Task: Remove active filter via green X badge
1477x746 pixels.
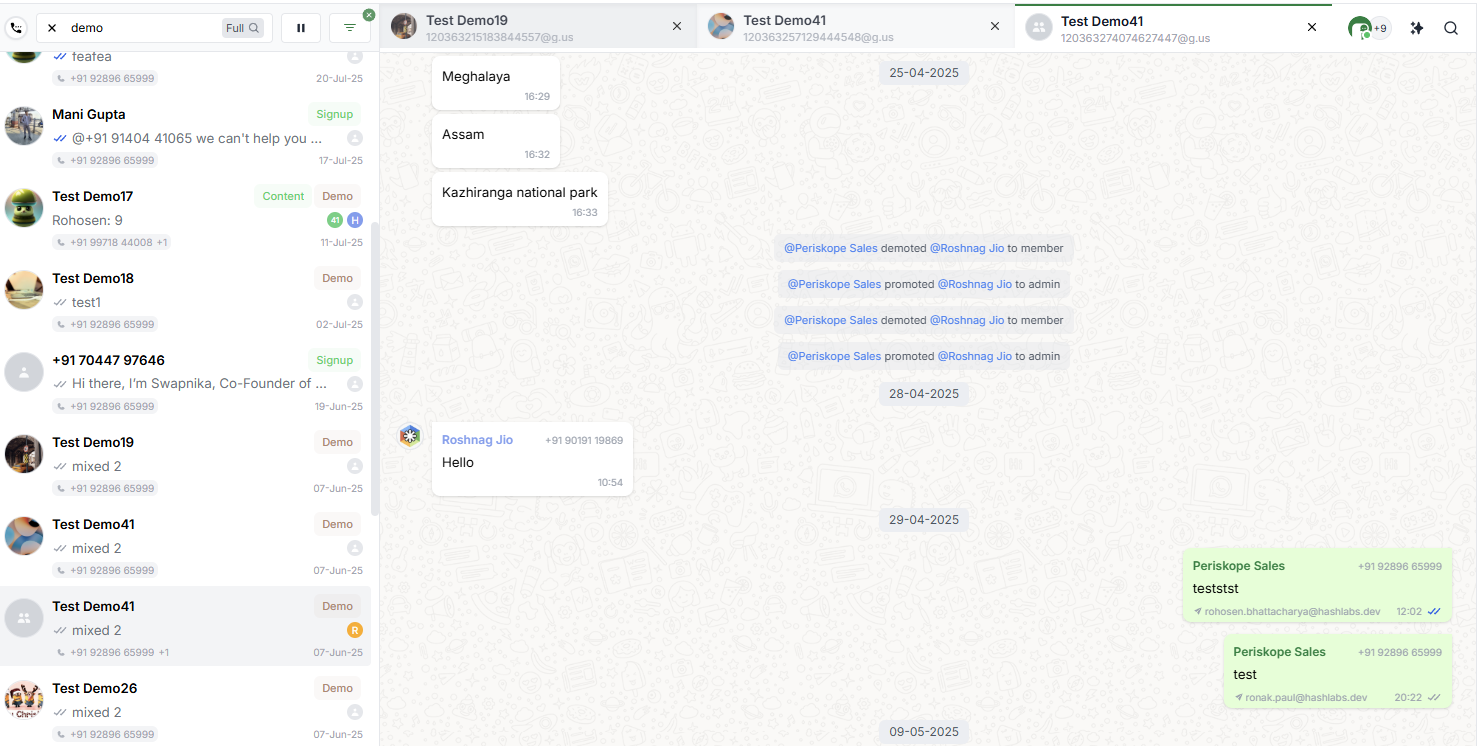Action: coord(369,15)
